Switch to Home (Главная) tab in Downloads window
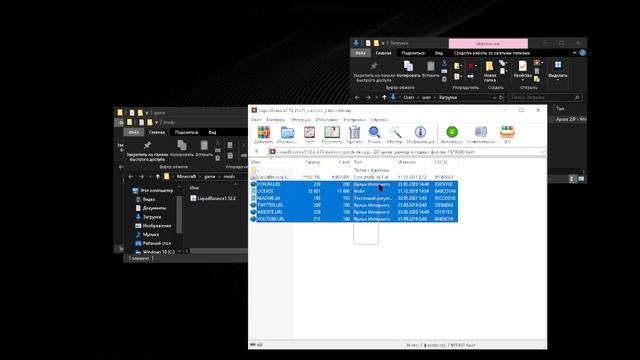 click(x=383, y=53)
